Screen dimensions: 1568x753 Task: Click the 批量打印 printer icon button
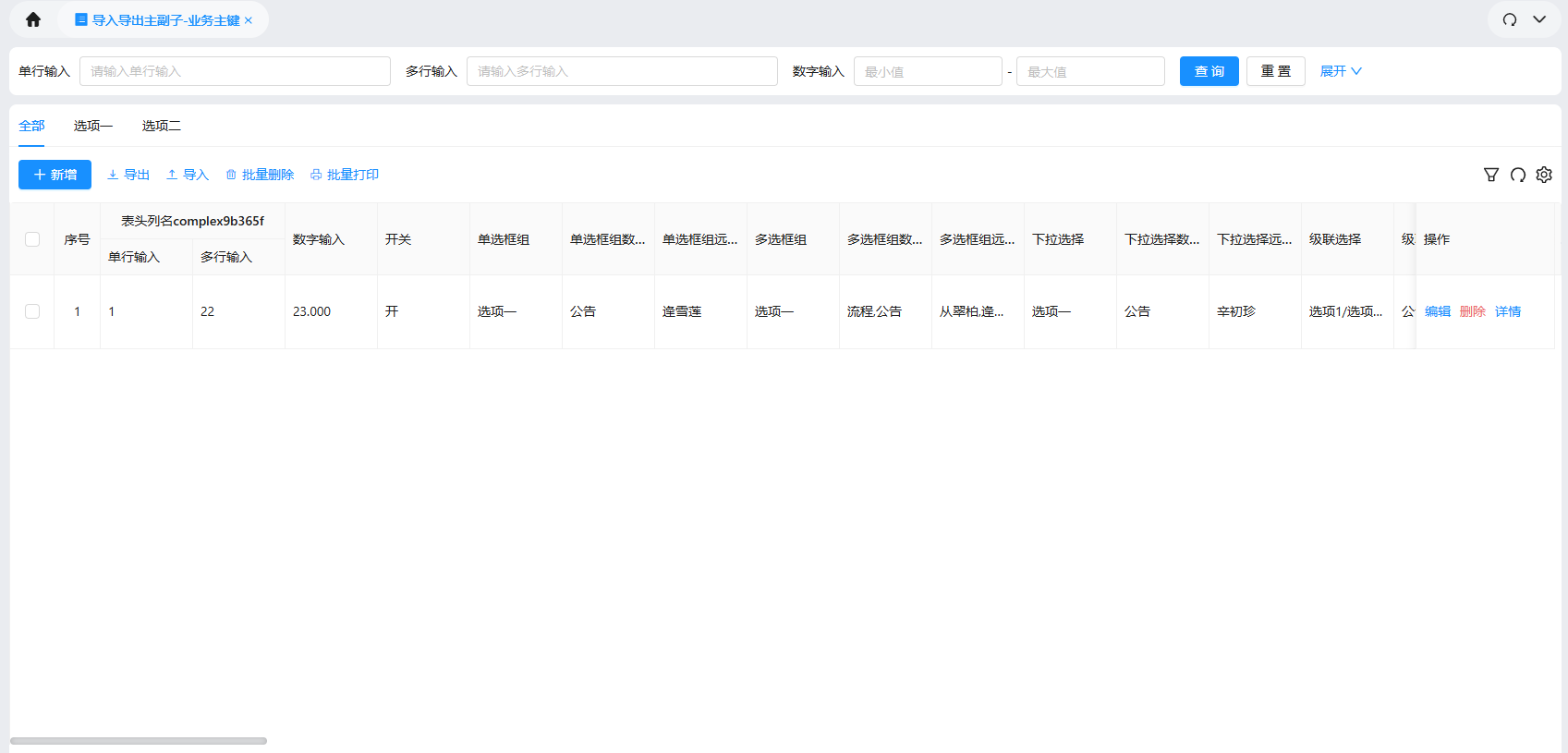click(345, 175)
